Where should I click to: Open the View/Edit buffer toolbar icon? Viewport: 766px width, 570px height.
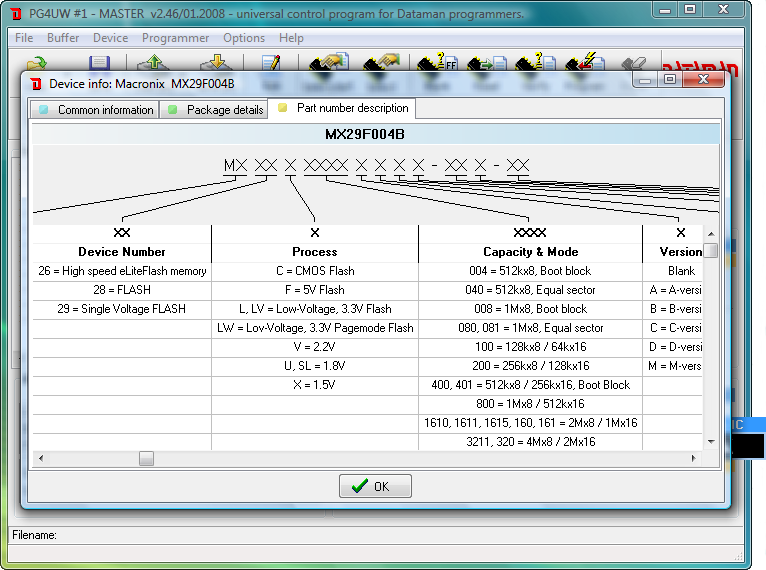(271, 64)
